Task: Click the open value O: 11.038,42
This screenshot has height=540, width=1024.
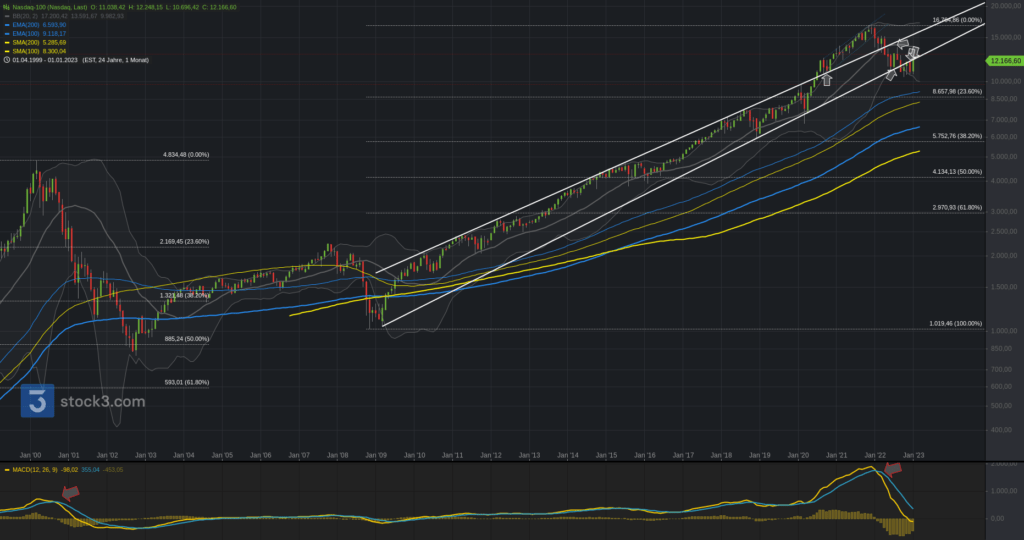Action: [108, 7]
